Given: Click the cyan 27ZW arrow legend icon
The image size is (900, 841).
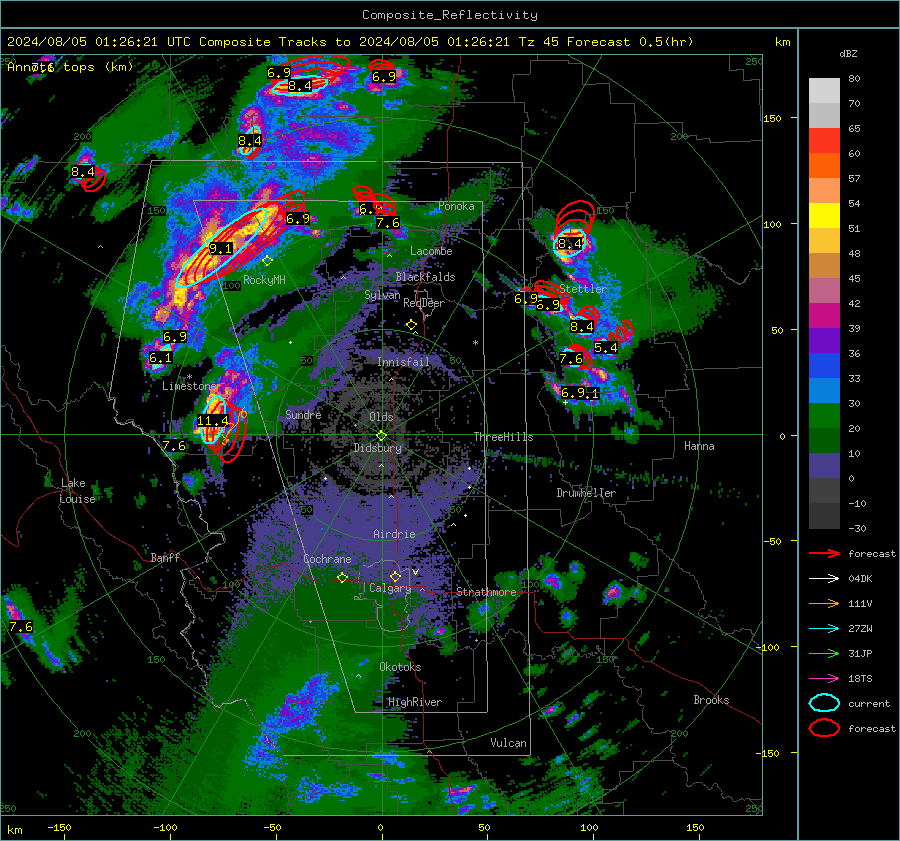Looking at the screenshot, I should pos(824,629).
